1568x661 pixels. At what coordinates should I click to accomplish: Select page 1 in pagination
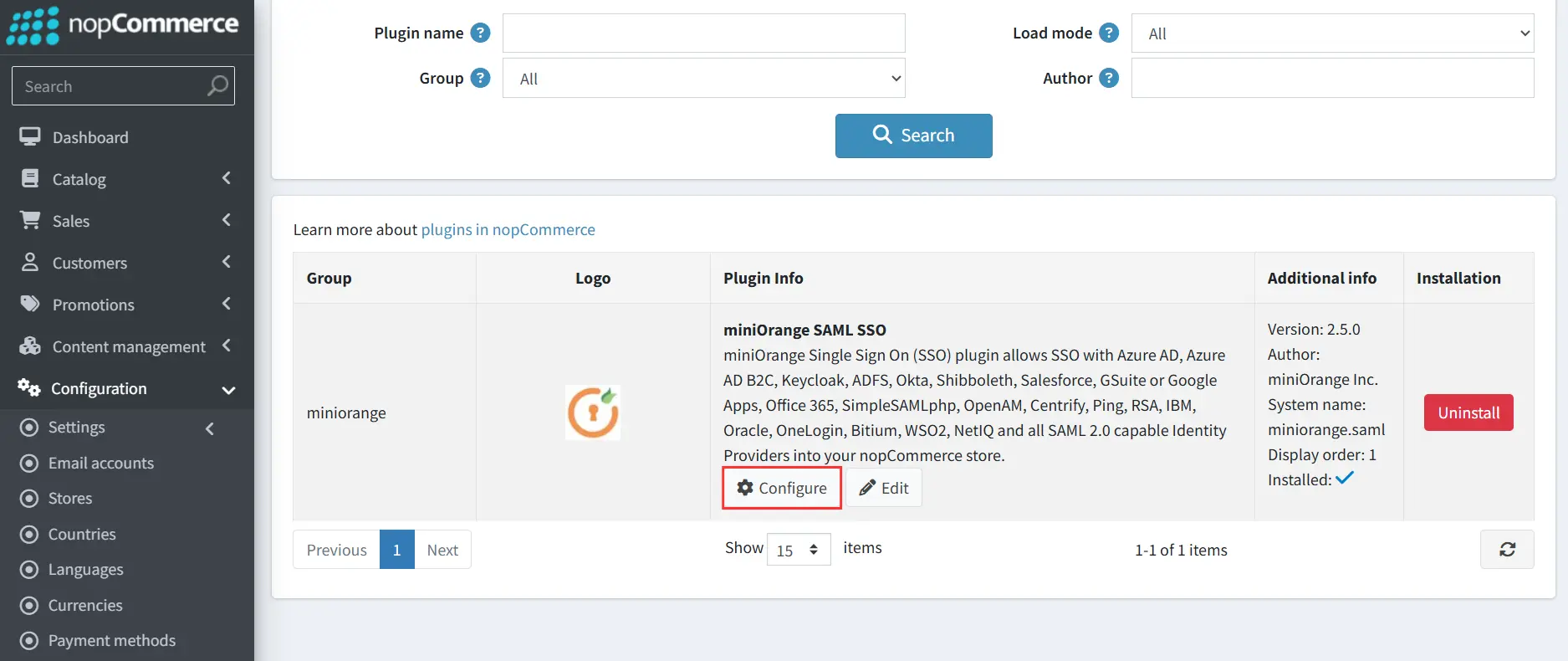click(x=397, y=550)
